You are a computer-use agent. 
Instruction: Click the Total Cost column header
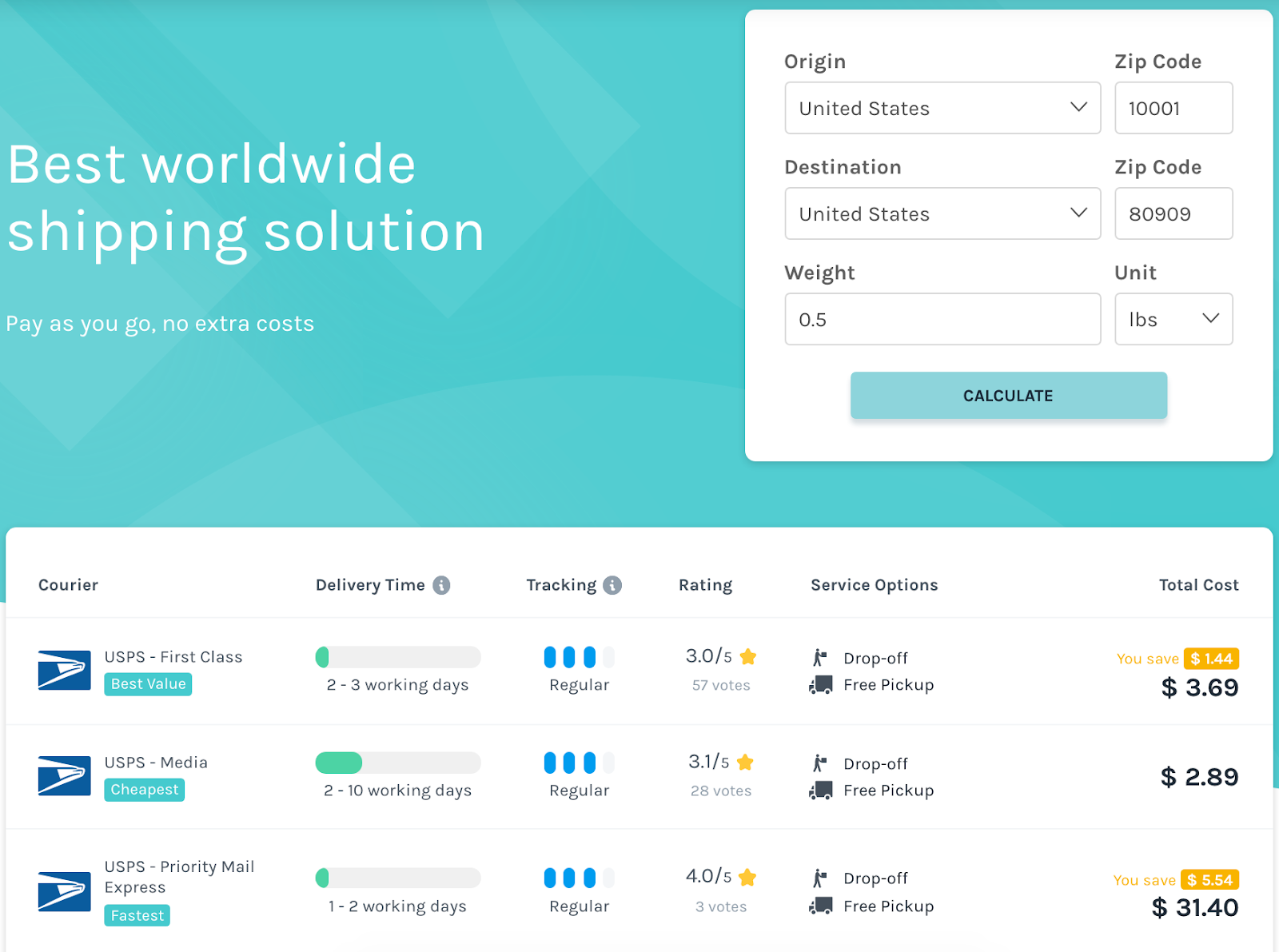tap(1199, 585)
